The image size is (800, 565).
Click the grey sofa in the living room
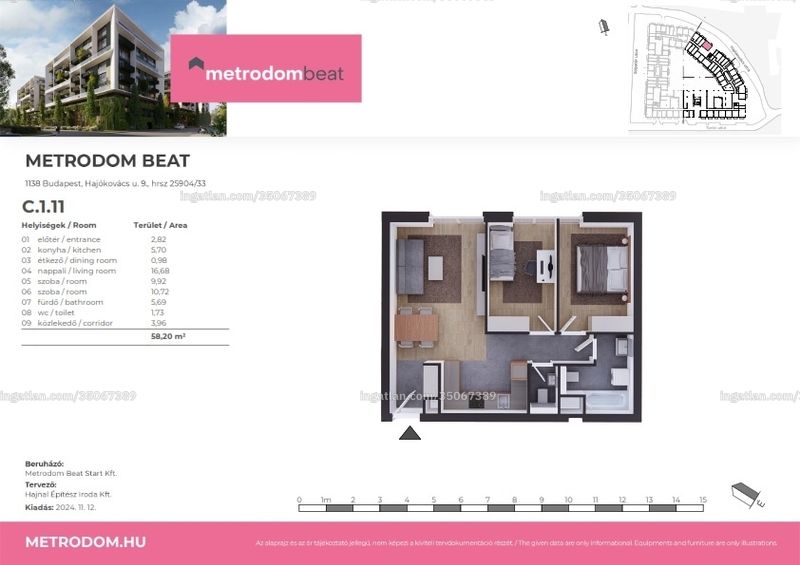[x=410, y=266]
